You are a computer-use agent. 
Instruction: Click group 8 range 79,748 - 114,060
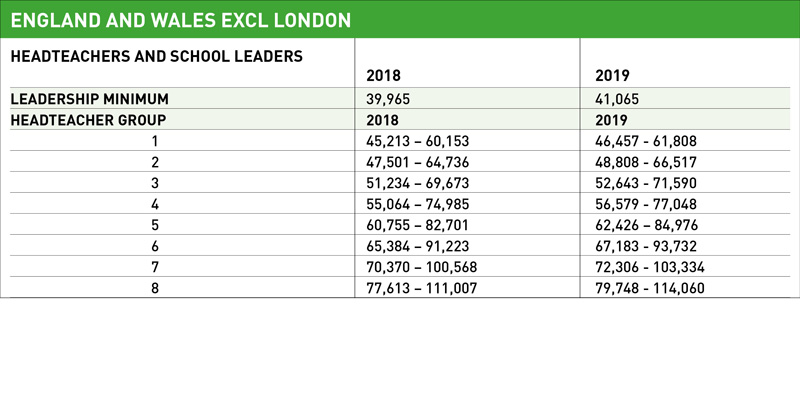649,288
